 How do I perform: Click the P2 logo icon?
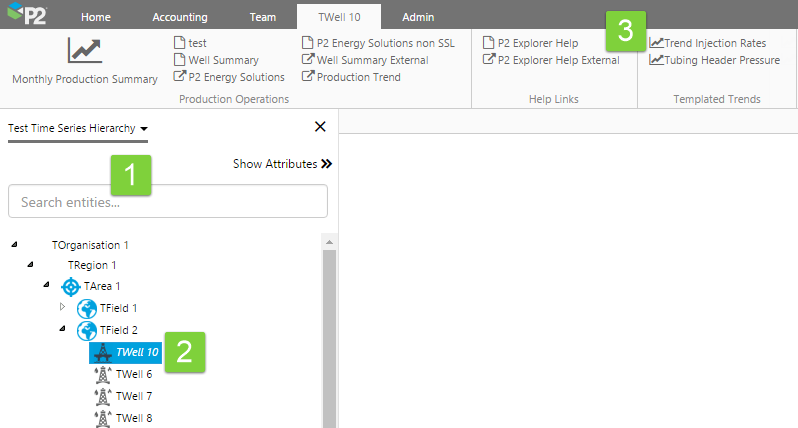tap(27, 16)
